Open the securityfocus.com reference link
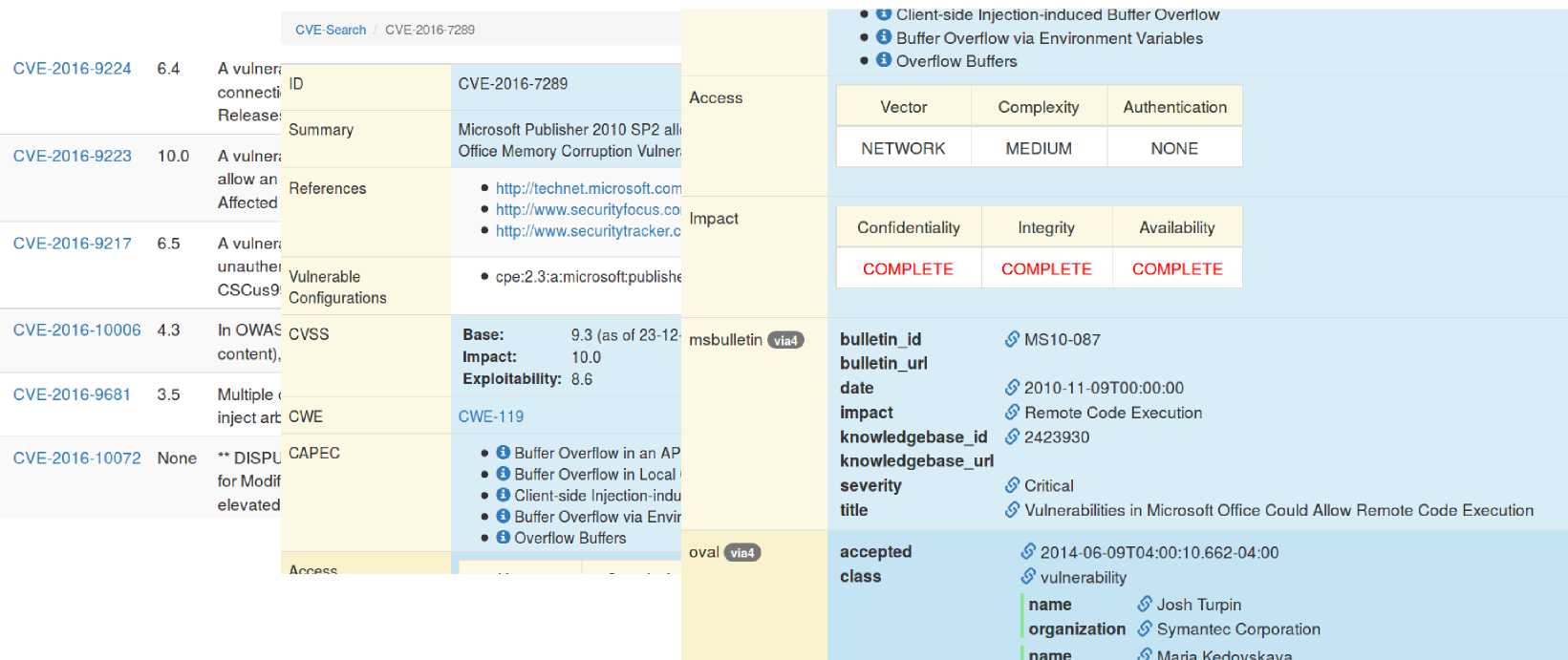This screenshot has width=1568, height=660. [x=588, y=210]
